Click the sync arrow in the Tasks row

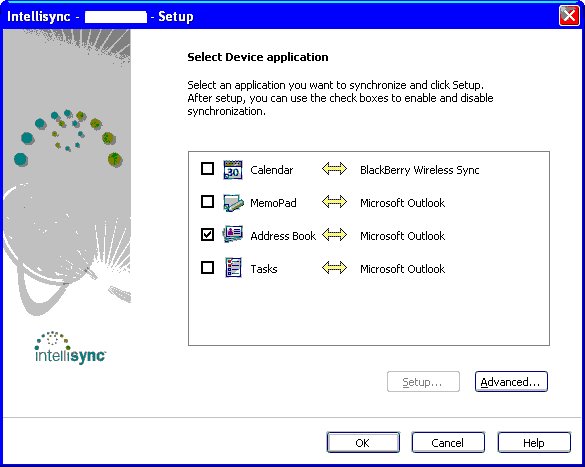click(x=334, y=267)
